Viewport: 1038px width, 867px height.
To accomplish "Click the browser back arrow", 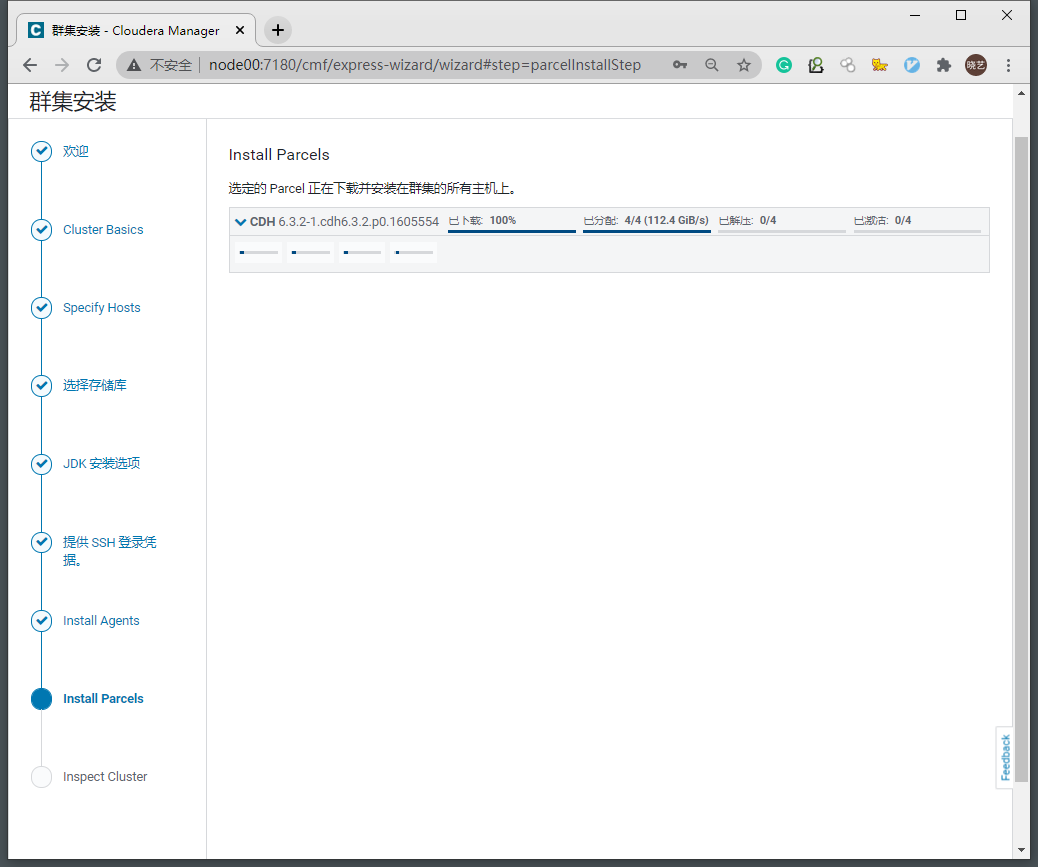I will [30, 65].
